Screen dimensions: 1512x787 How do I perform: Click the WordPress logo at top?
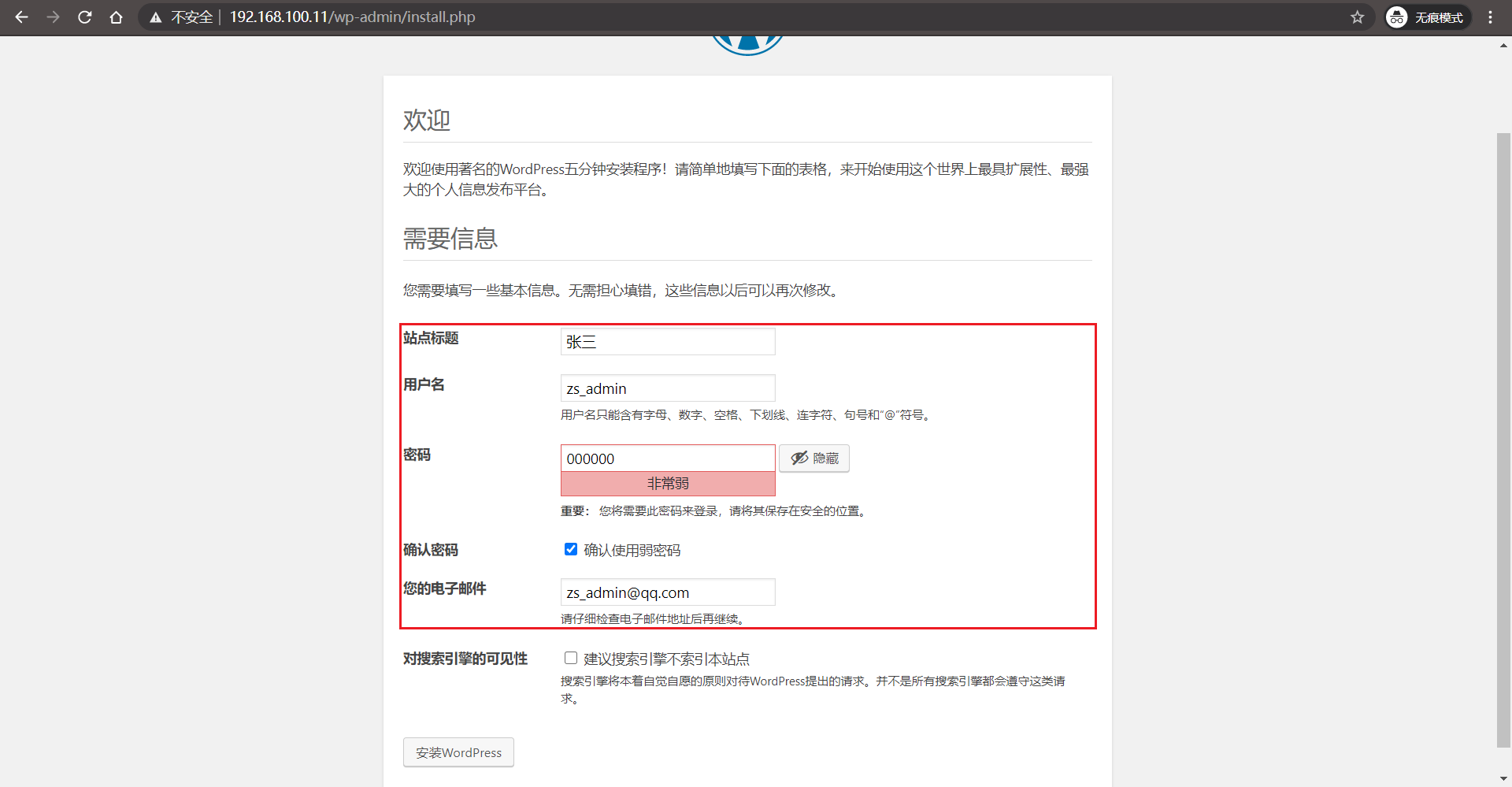tap(747, 45)
